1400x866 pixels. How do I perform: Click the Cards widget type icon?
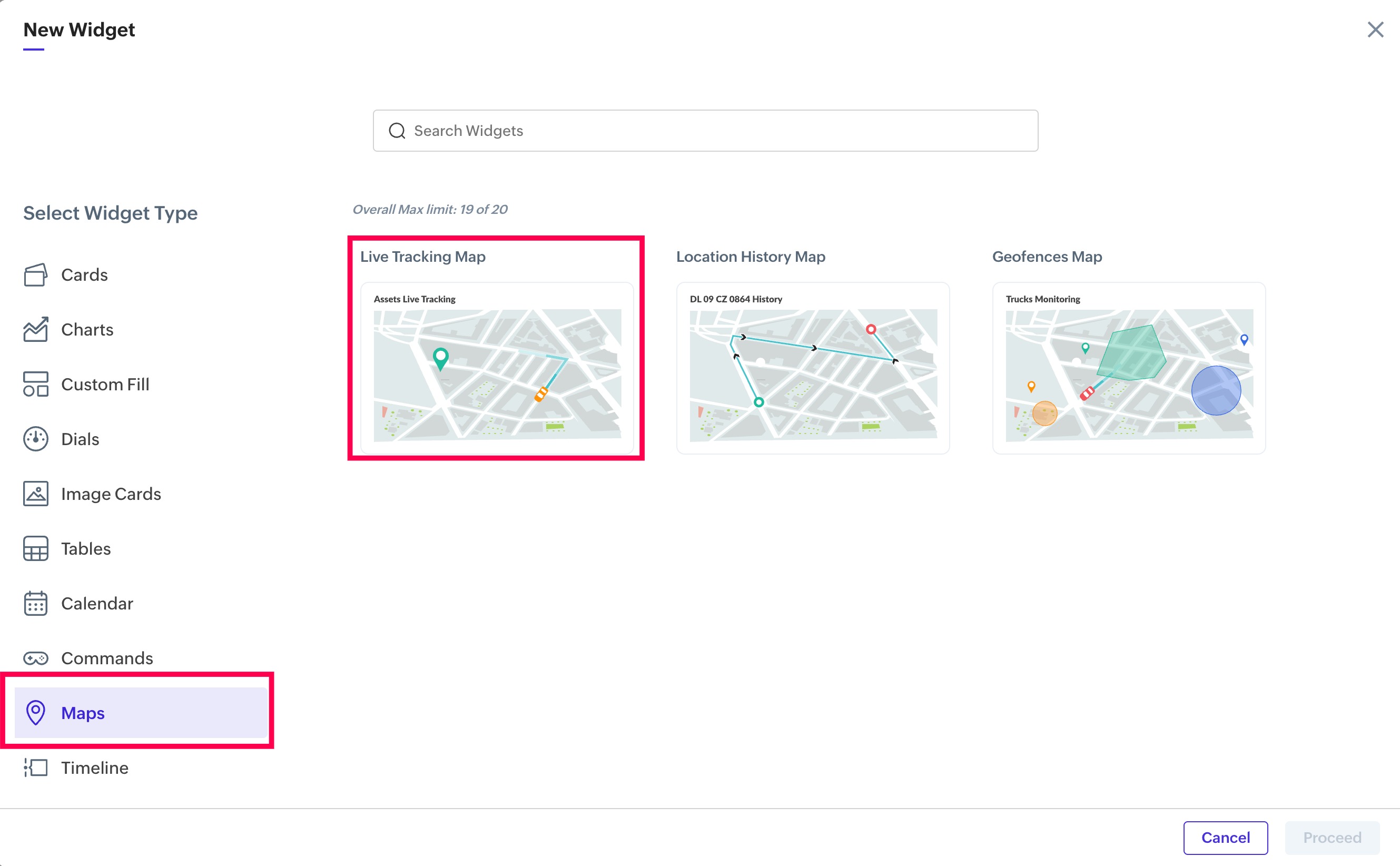pos(35,275)
